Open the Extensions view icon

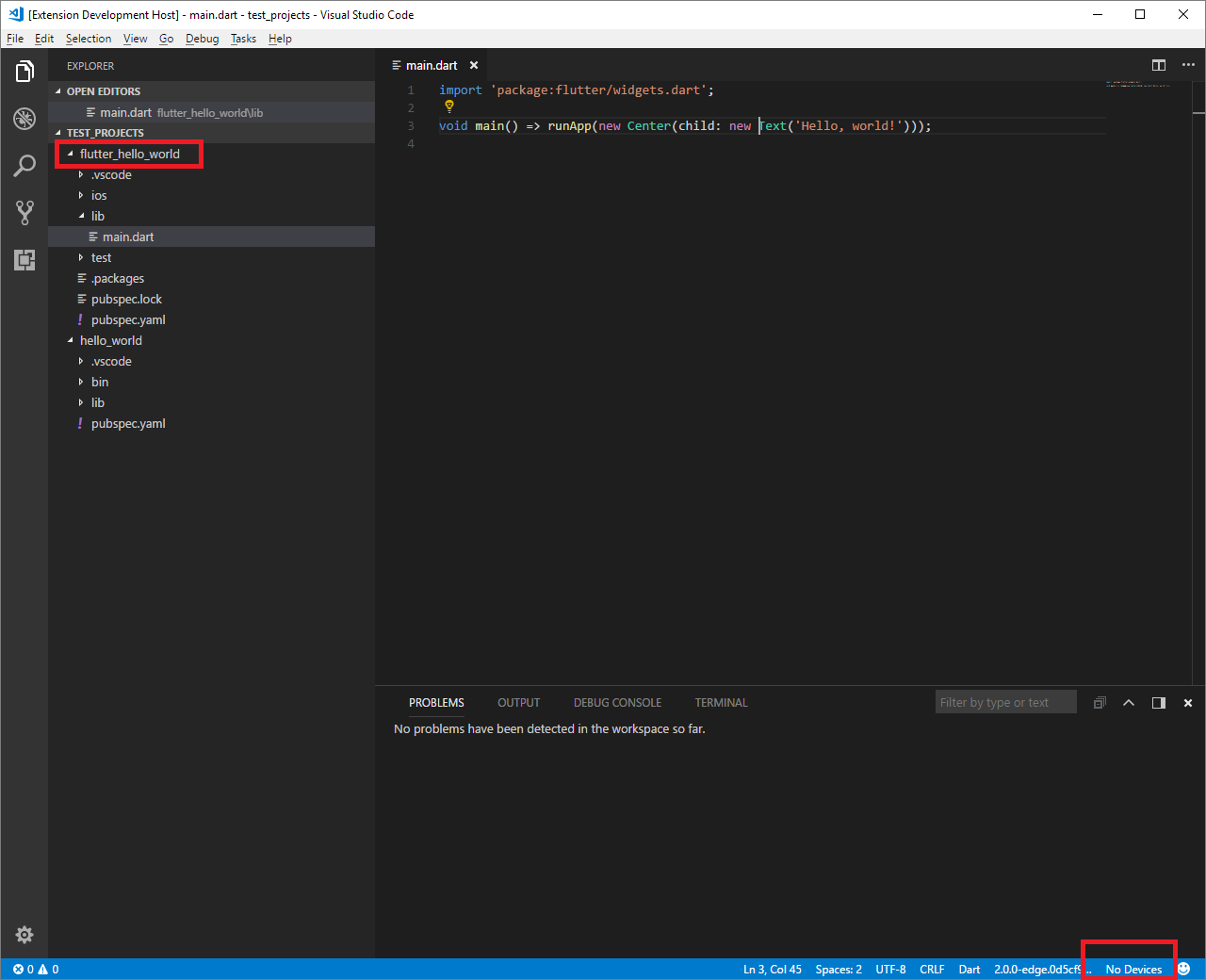pyautogui.click(x=24, y=260)
